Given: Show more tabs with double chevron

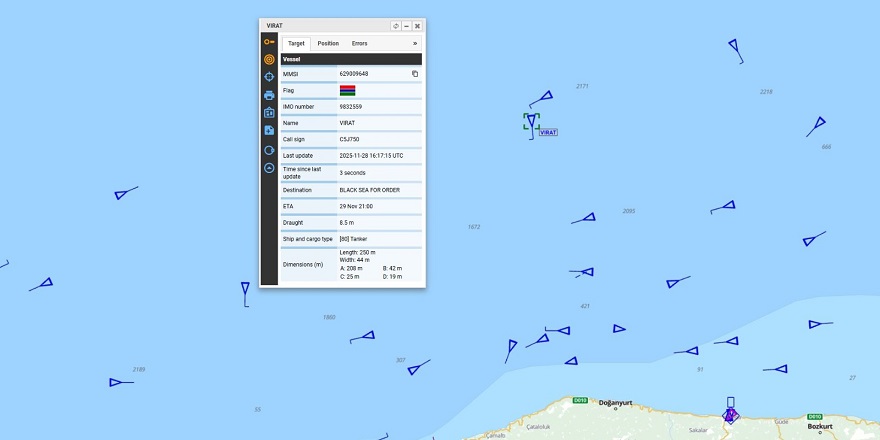Looking at the screenshot, I should click(x=415, y=43).
